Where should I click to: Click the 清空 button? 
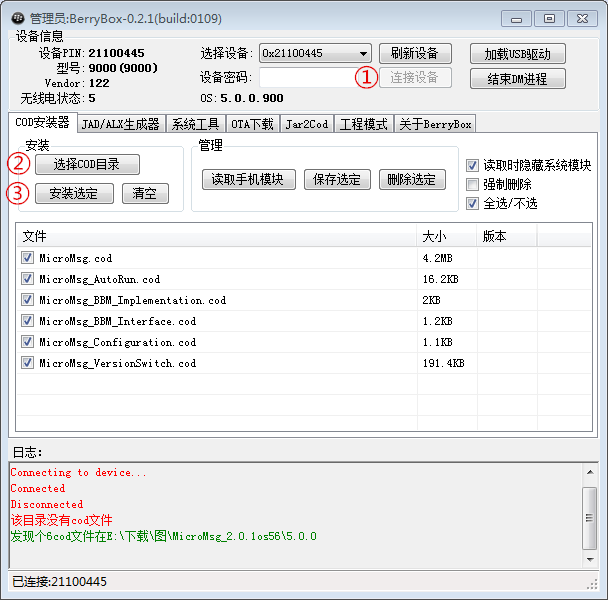point(145,193)
